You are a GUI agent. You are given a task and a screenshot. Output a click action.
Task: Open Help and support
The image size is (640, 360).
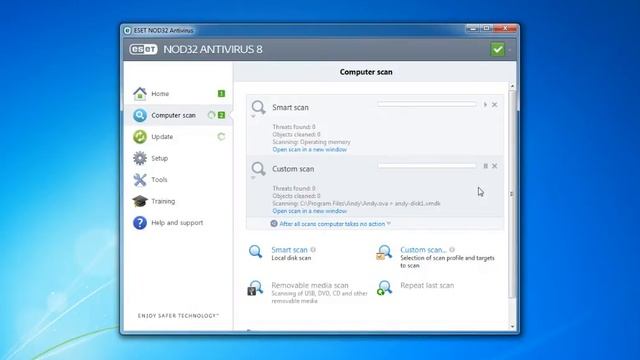pos(178,223)
